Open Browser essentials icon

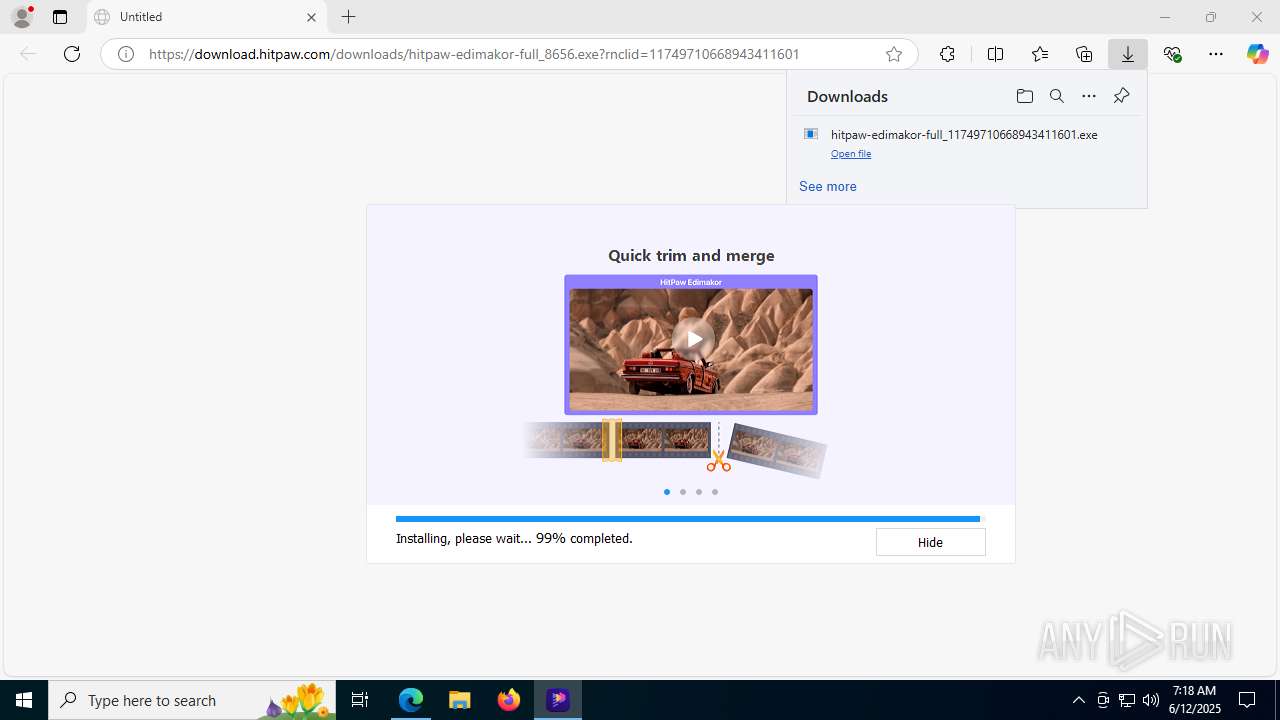pos(1172,54)
